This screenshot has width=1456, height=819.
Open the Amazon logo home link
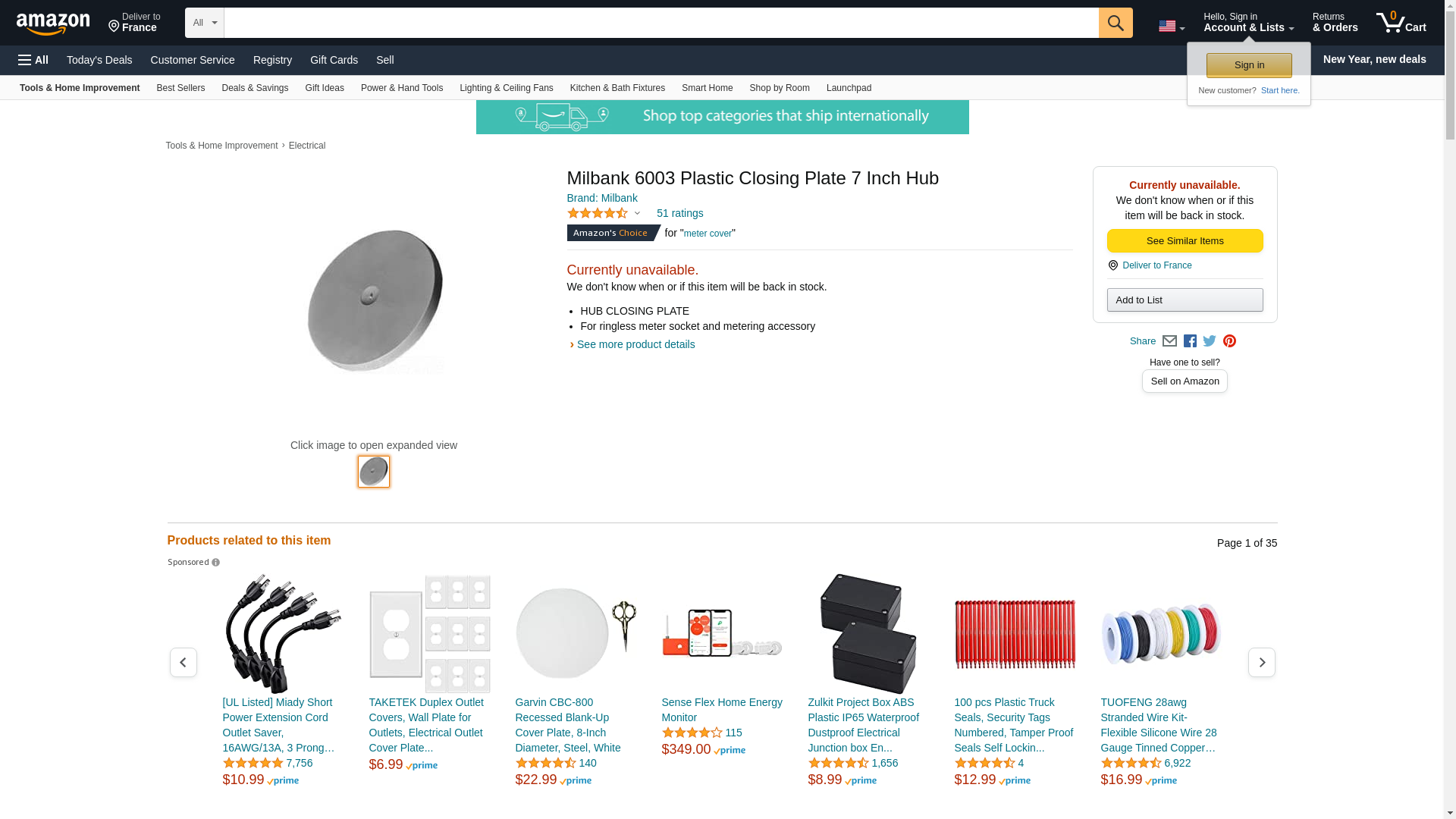click(x=53, y=24)
